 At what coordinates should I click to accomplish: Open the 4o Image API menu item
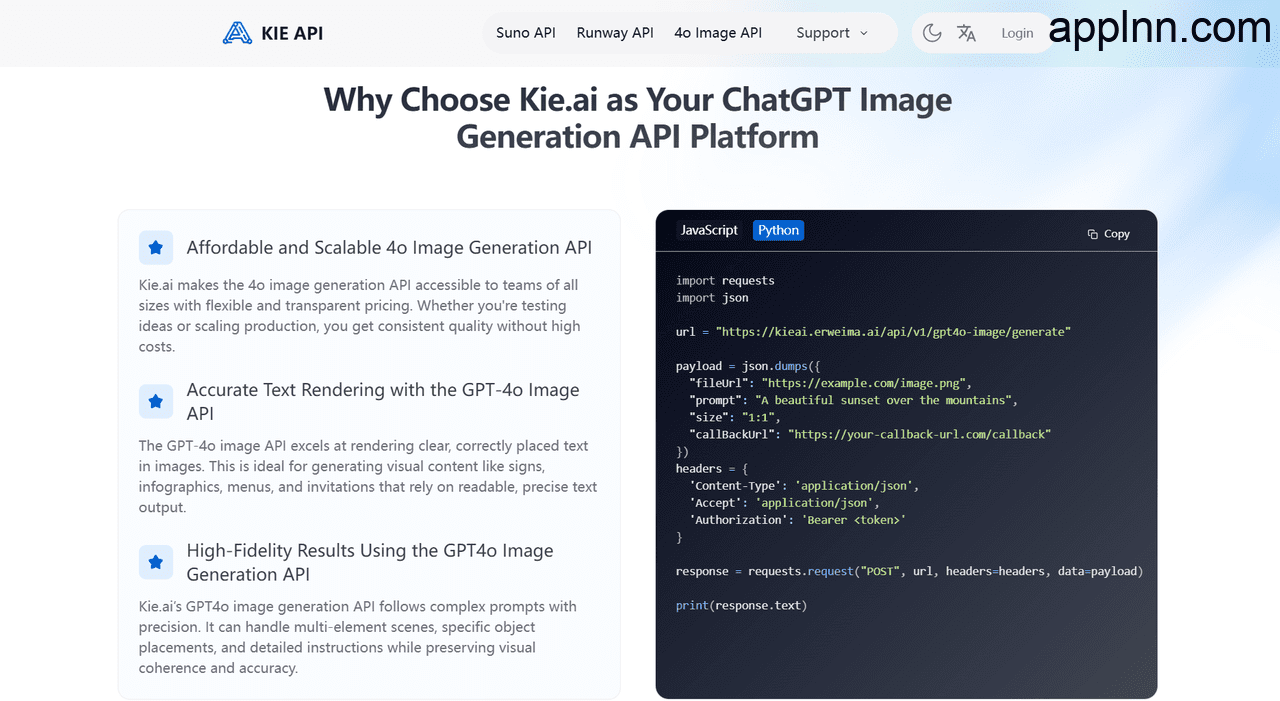click(718, 33)
